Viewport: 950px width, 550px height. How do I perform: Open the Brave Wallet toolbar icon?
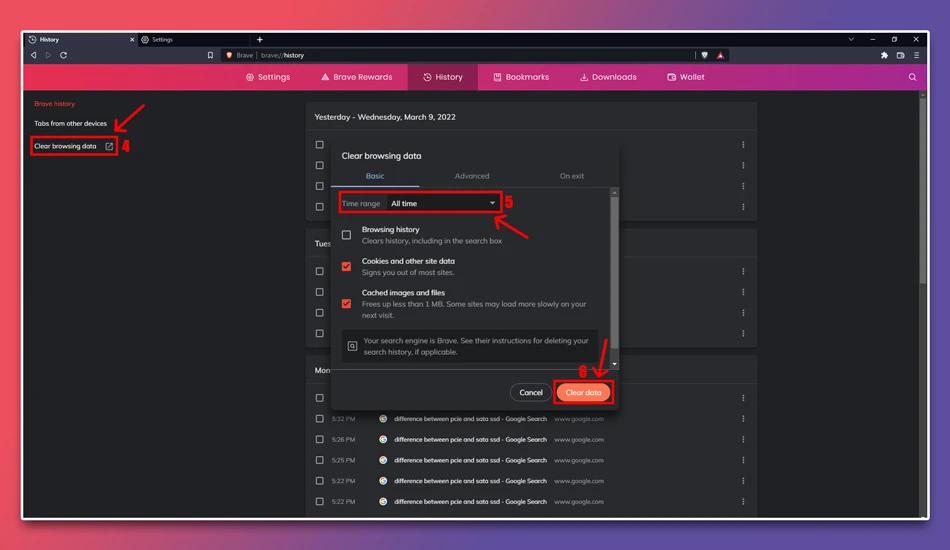(900, 55)
